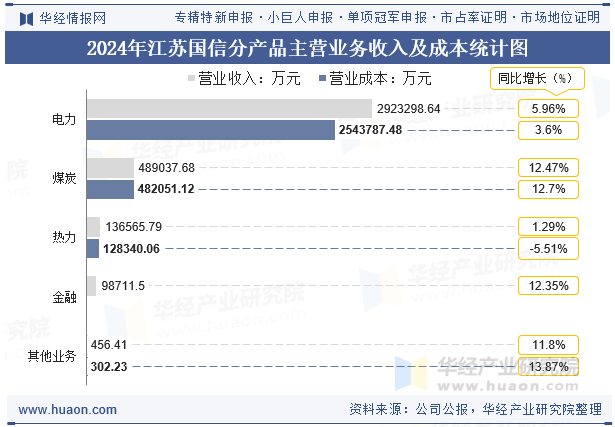This screenshot has width=615, height=427.
Task: Click the 电力 category label
Action: click(x=64, y=119)
